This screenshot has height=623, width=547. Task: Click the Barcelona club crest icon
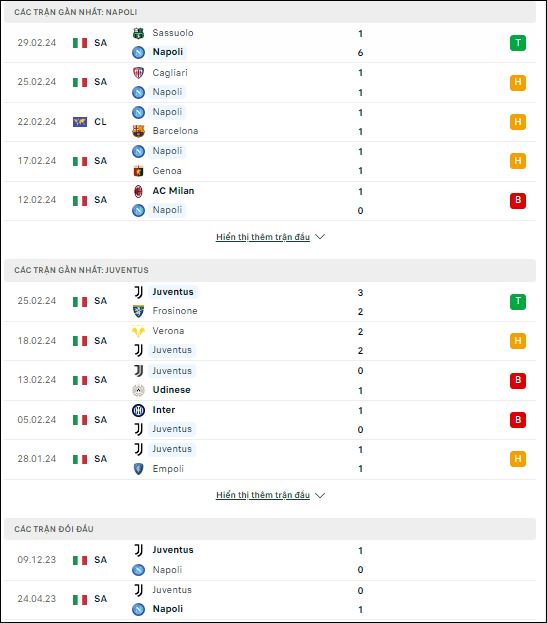(x=138, y=131)
